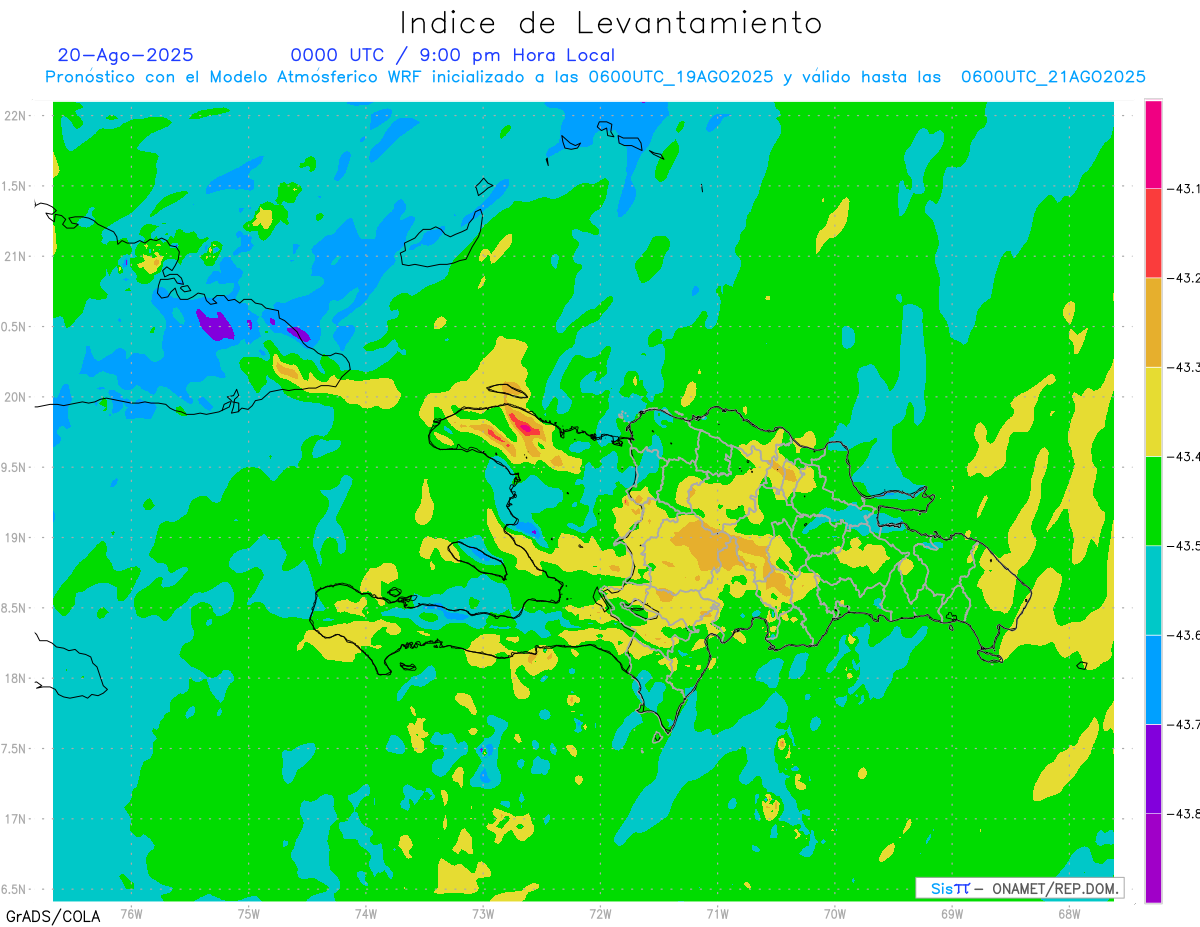Screen dimensions: 1200x927
Task: Click the '68W' longitude label
Action: (x=1069, y=913)
